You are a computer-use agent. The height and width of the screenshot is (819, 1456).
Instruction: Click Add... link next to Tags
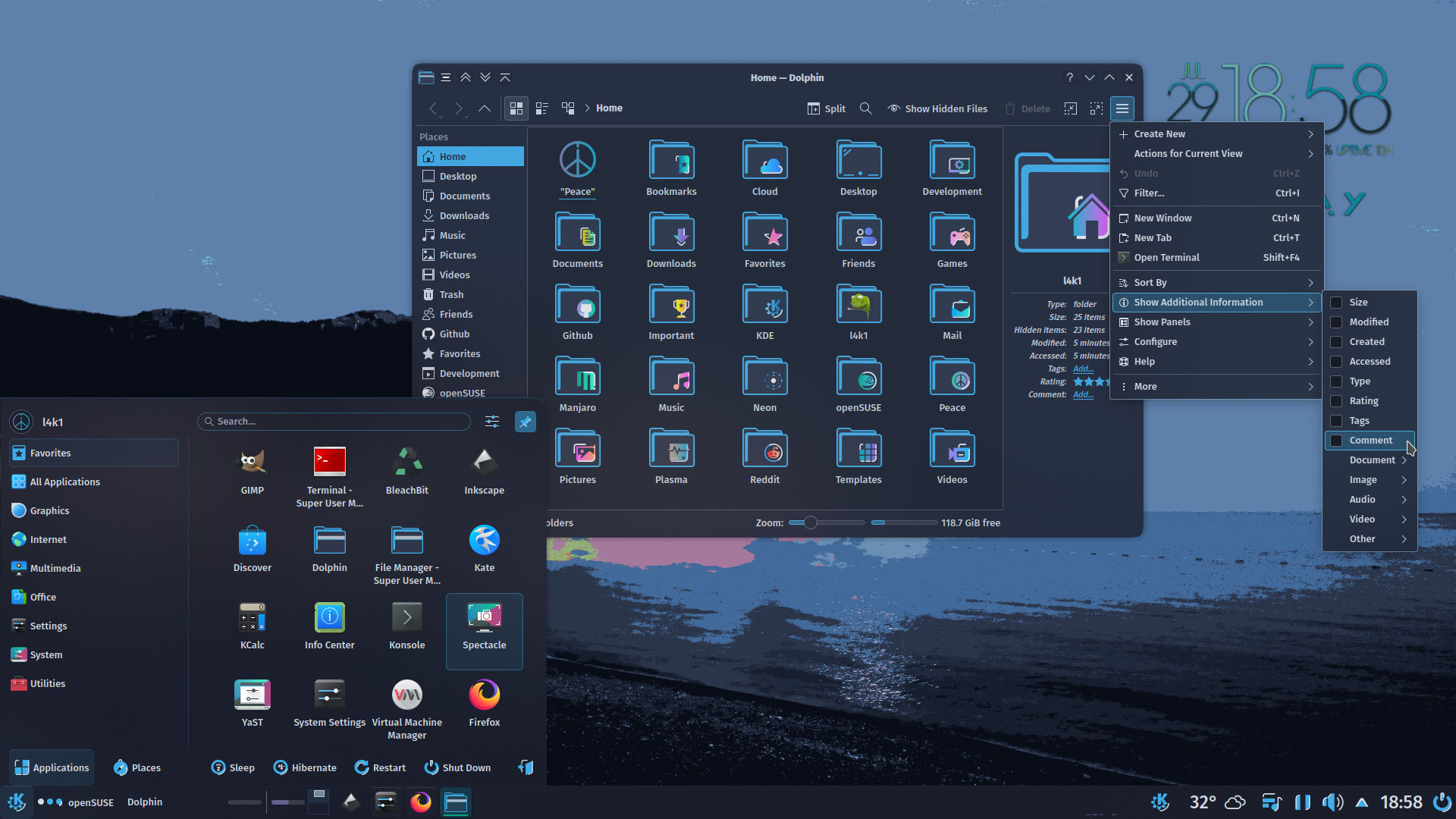coord(1083,369)
